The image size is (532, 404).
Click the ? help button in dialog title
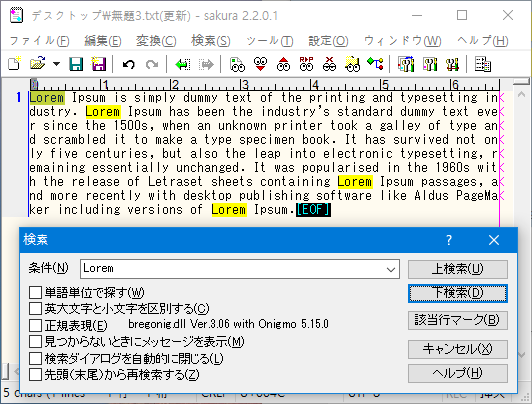[x=449, y=240]
